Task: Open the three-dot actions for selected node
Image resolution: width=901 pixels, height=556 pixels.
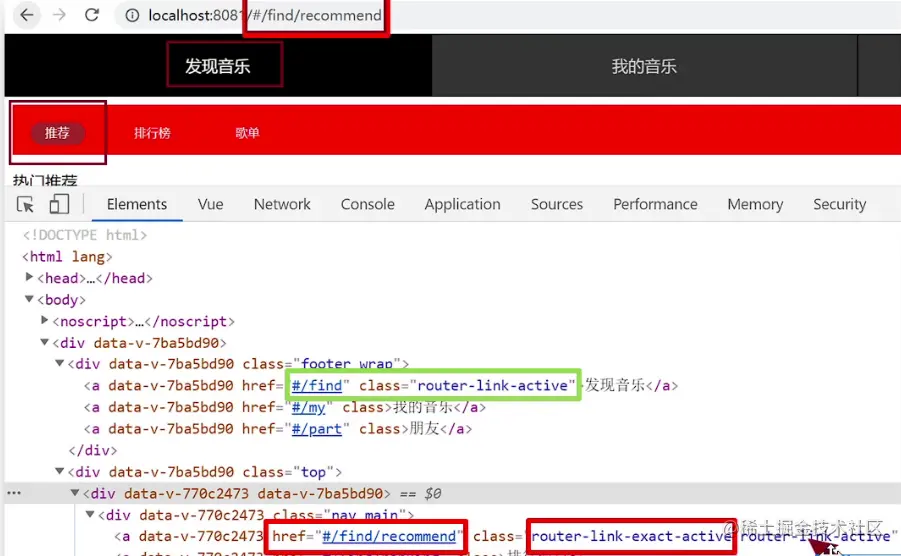Action: 14,493
